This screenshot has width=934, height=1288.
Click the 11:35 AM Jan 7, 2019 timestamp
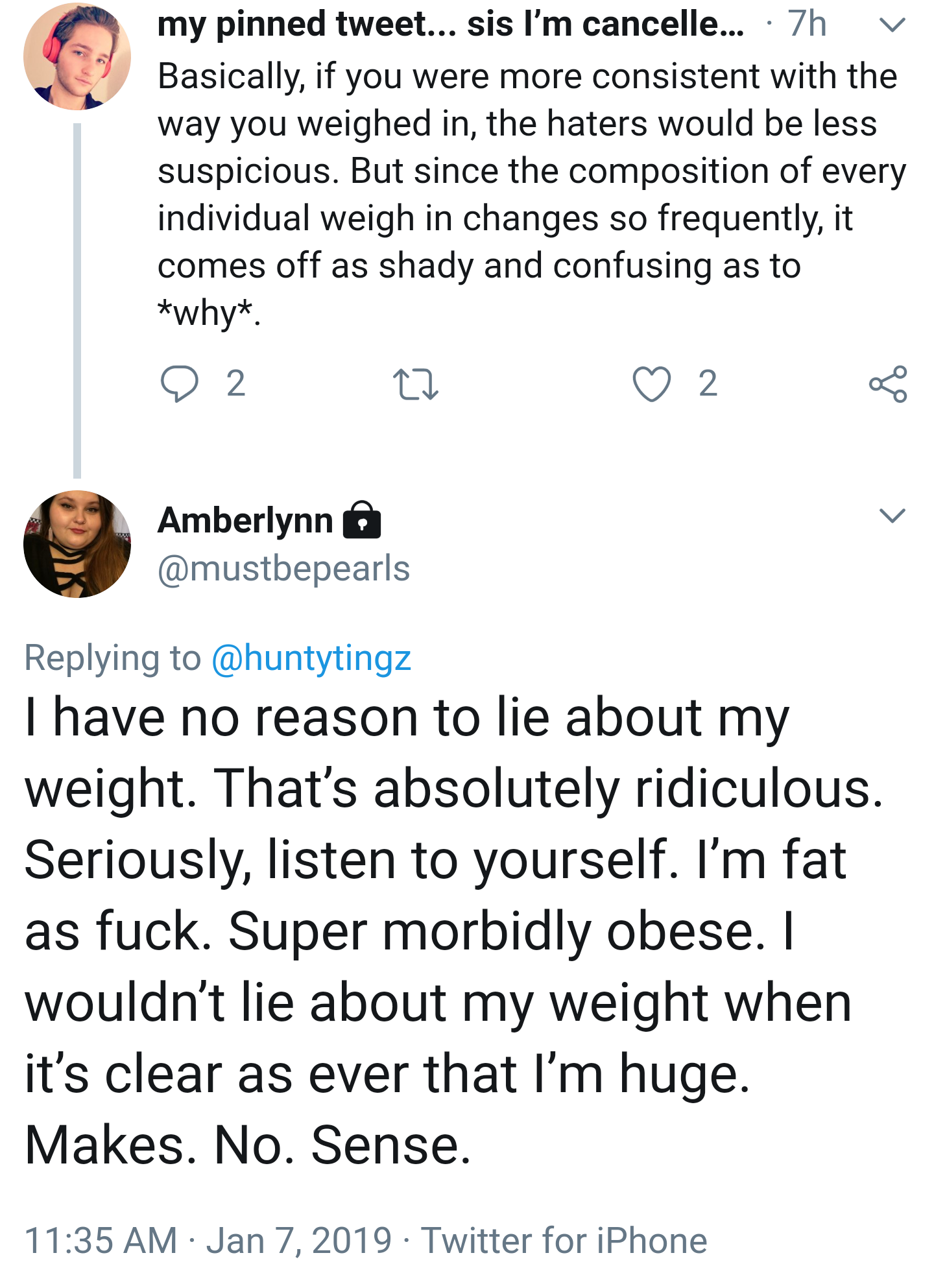pos(208,1241)
